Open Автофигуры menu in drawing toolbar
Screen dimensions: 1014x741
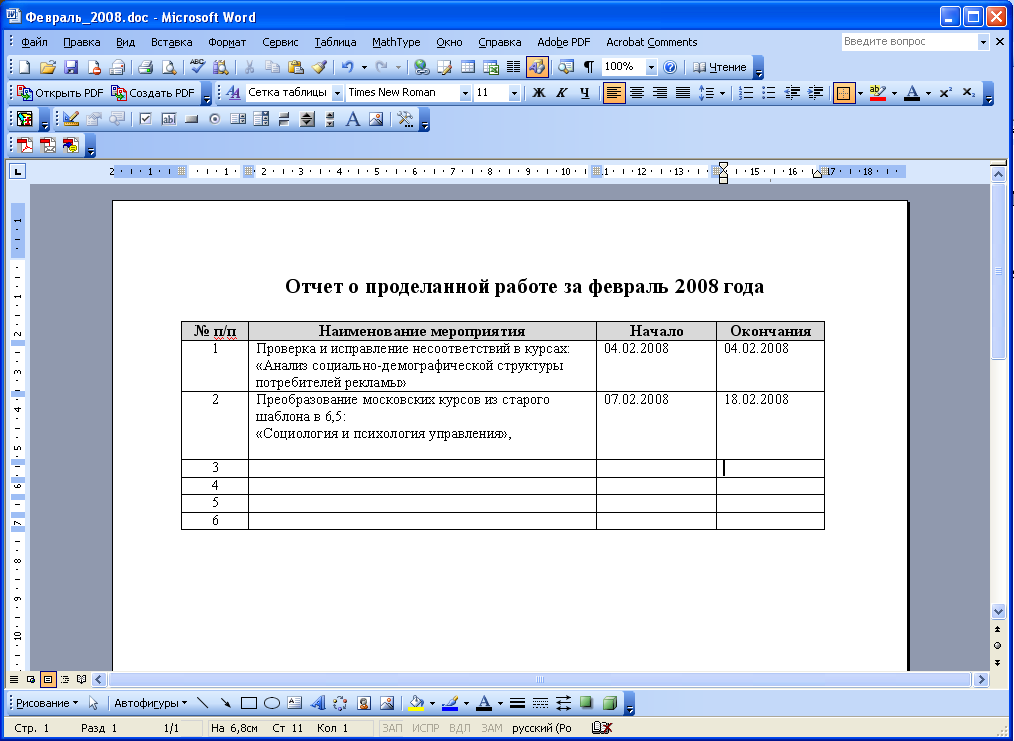(150, 703)
